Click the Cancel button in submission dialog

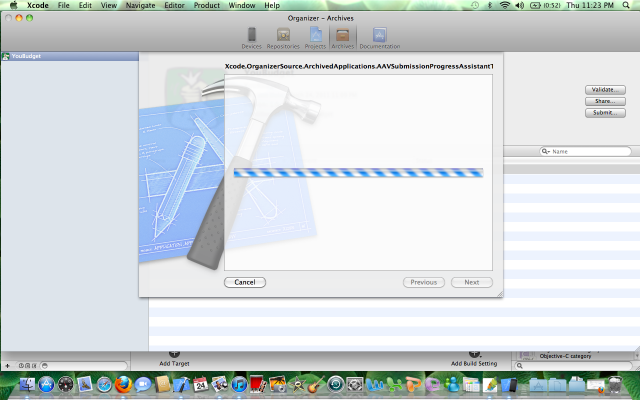245,282
